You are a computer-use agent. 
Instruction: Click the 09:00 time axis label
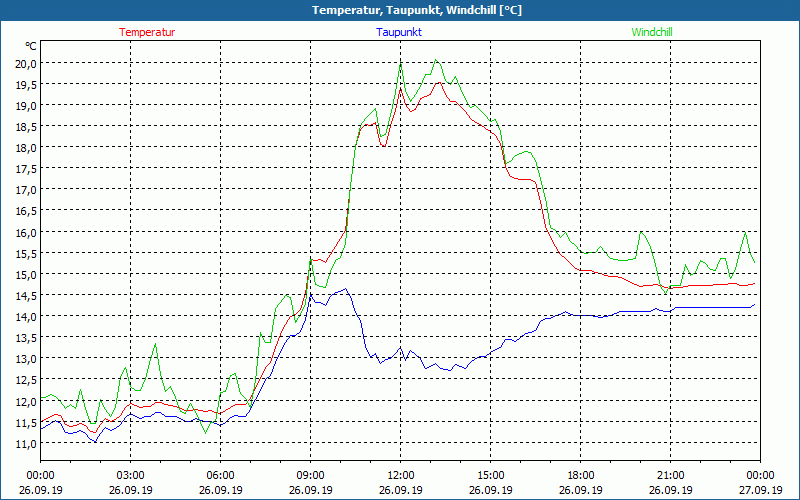[311, 476]
